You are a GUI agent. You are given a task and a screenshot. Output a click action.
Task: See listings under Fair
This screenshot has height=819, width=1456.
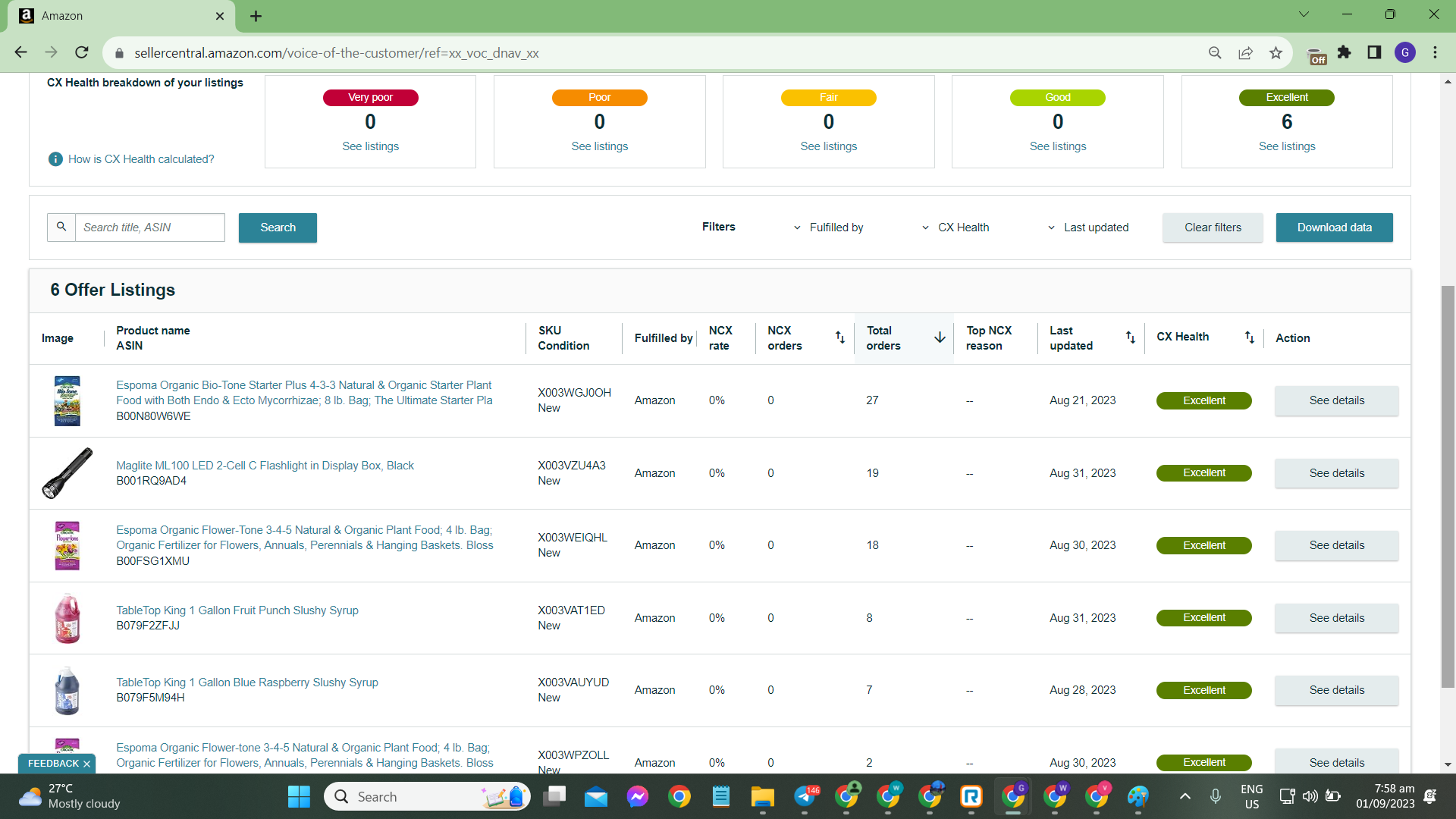click(x=828, y=146)
